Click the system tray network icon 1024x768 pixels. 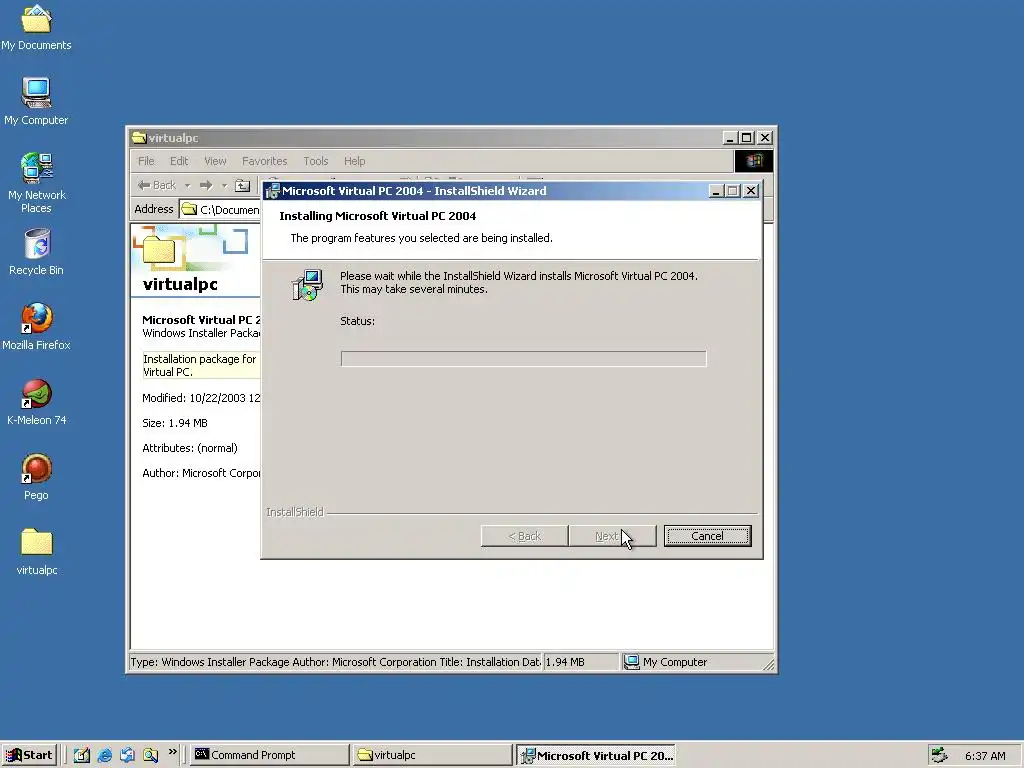940,755
